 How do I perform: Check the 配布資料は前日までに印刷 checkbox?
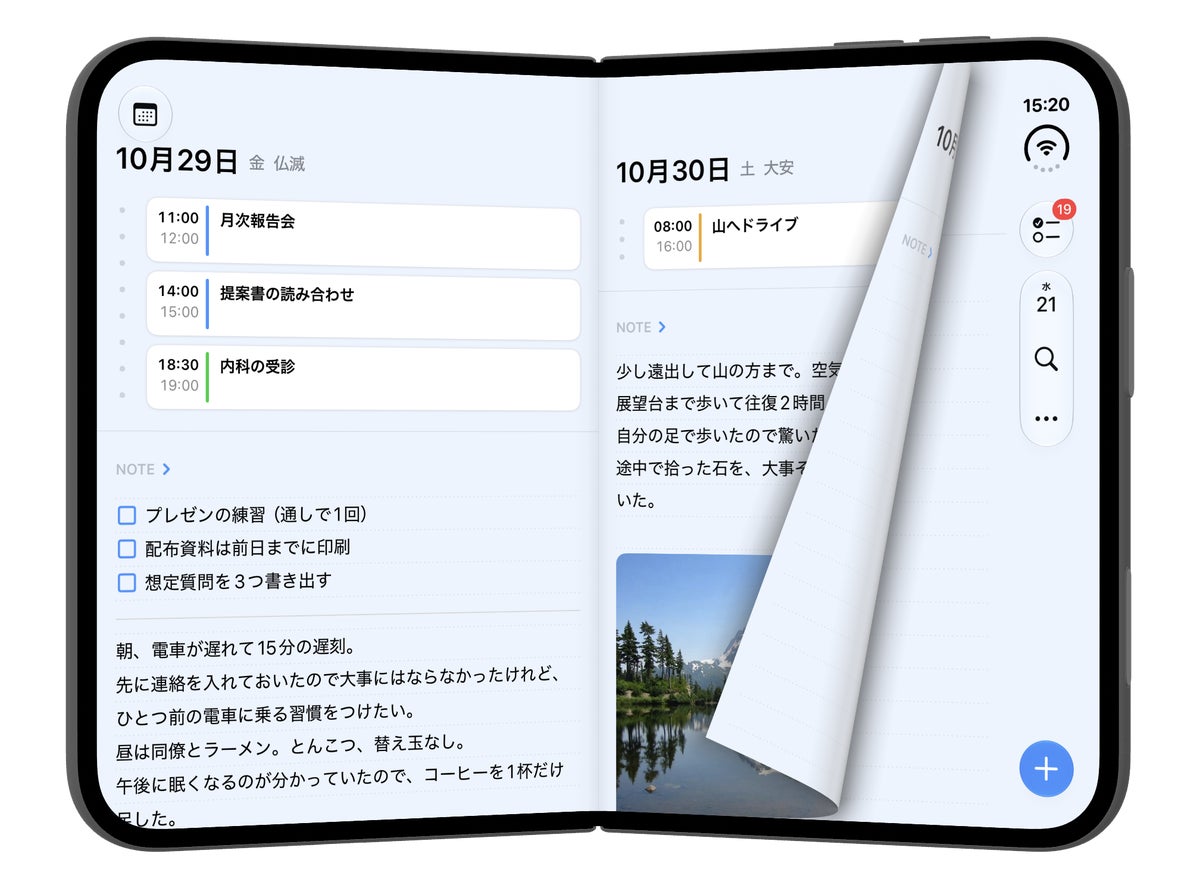point(127,549)
